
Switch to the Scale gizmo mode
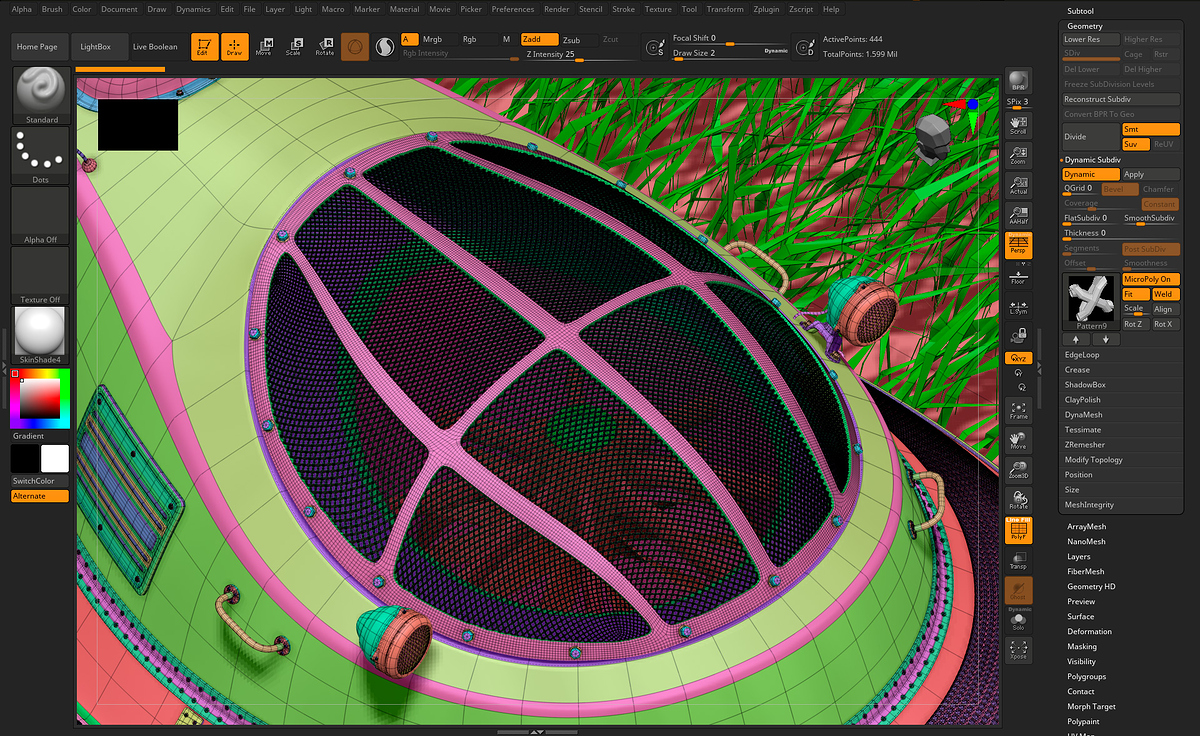294,47
